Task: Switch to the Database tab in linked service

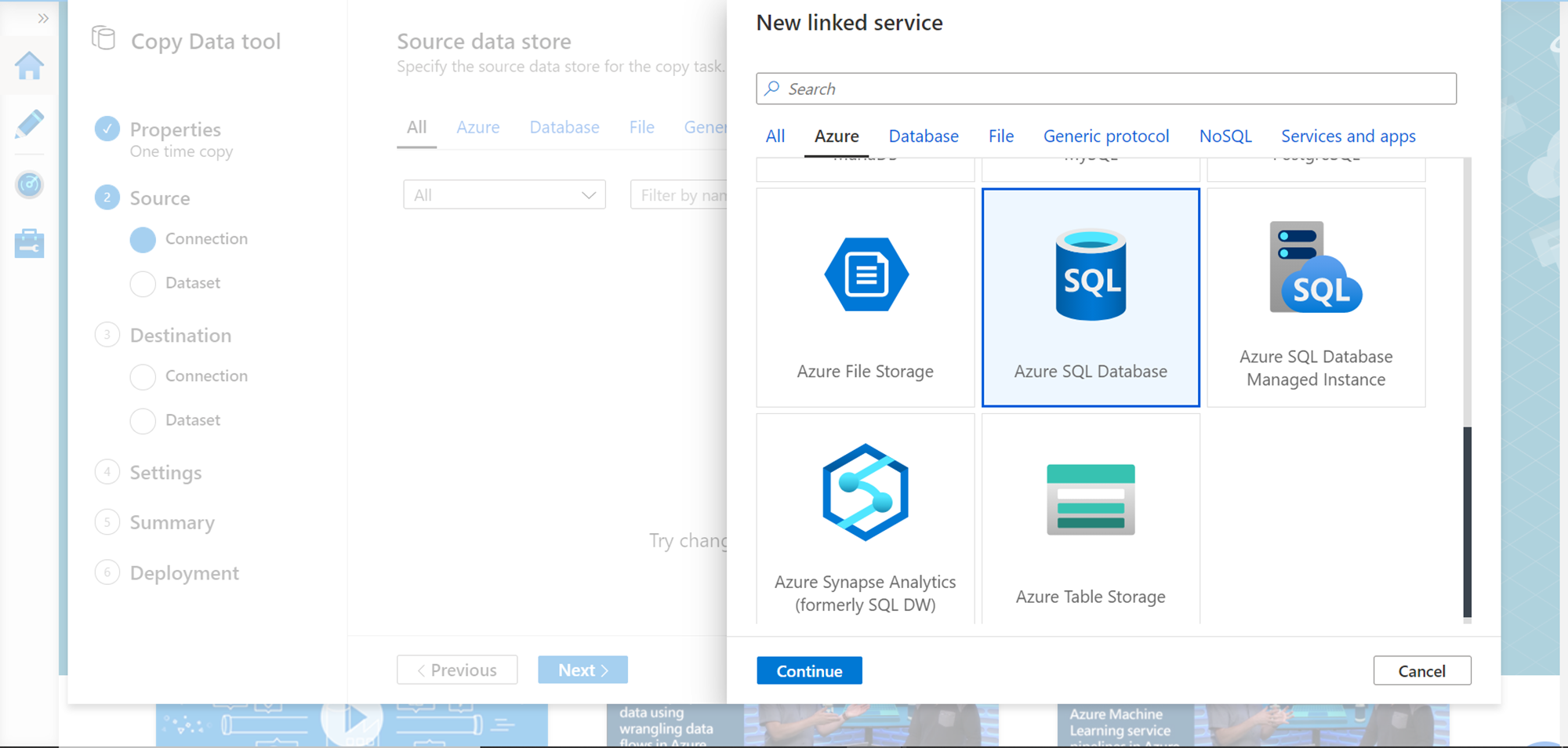Action: [923, 136]
